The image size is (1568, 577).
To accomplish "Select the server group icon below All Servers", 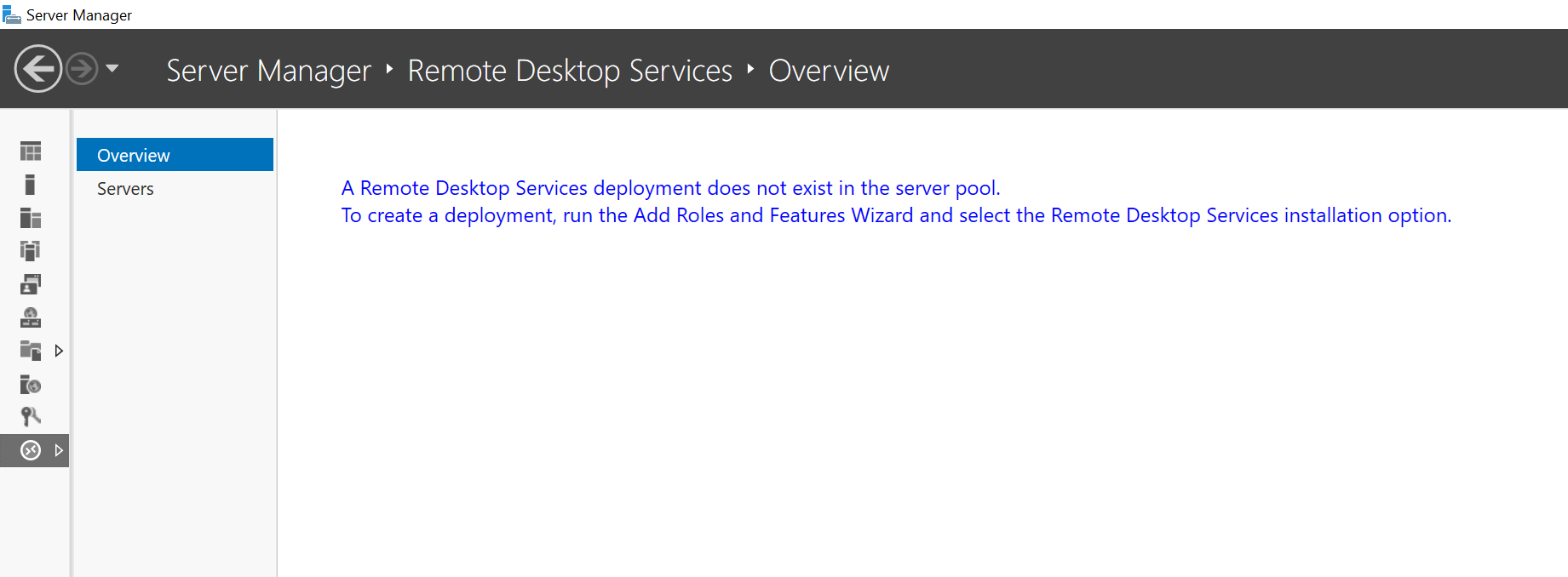I will coord(31,250).
